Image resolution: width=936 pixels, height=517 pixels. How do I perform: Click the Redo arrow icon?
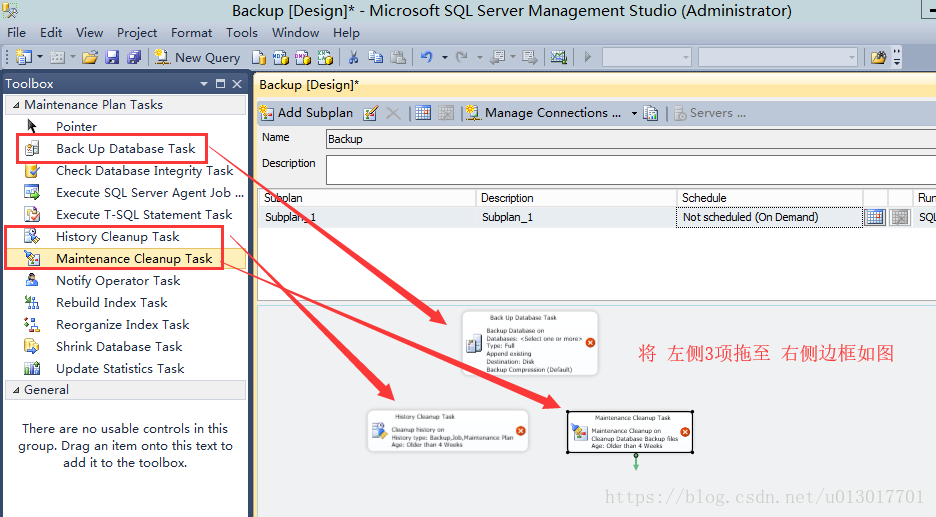coord(461,57)
